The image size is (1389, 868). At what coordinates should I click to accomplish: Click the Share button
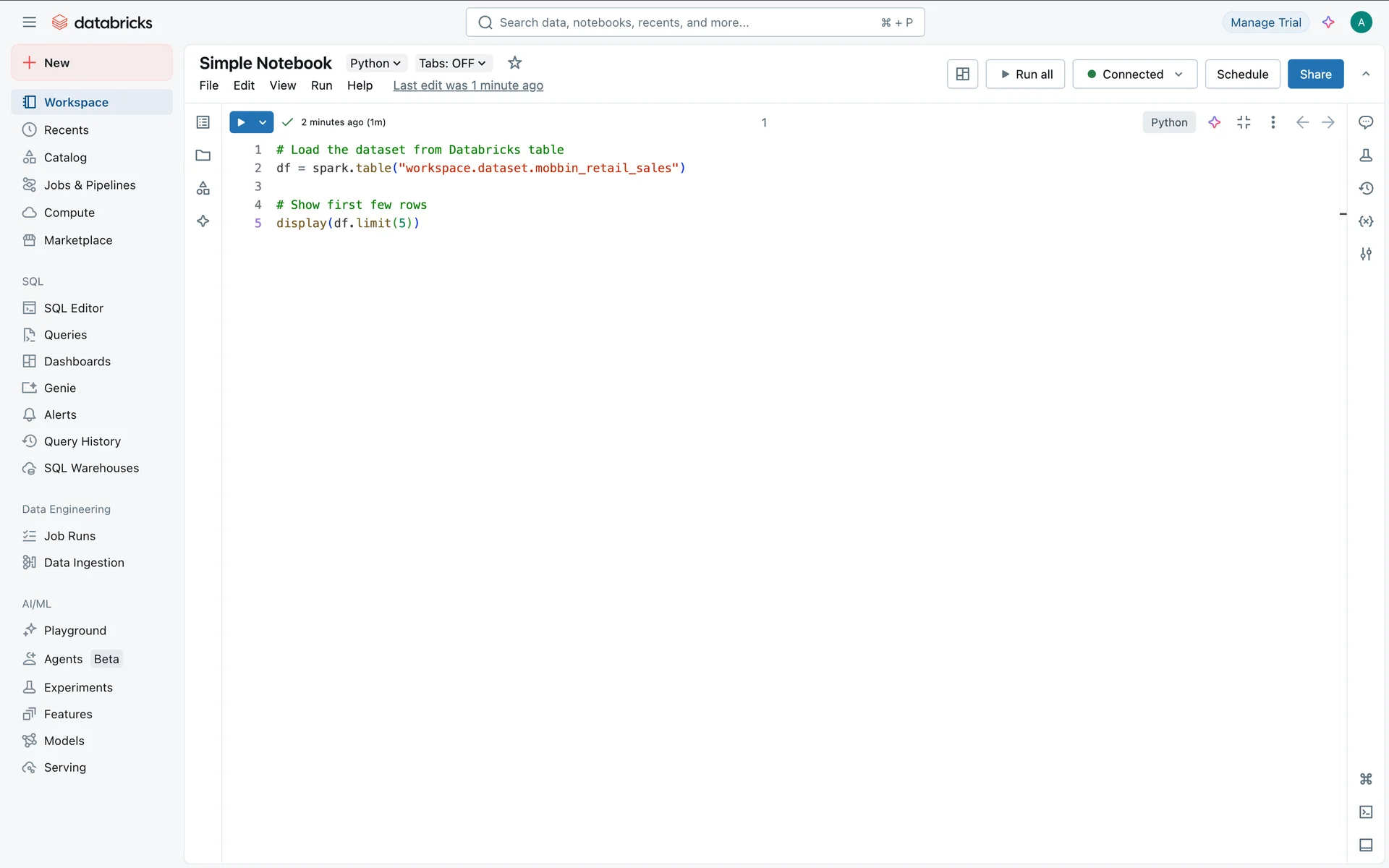(x=1315, y=74)
